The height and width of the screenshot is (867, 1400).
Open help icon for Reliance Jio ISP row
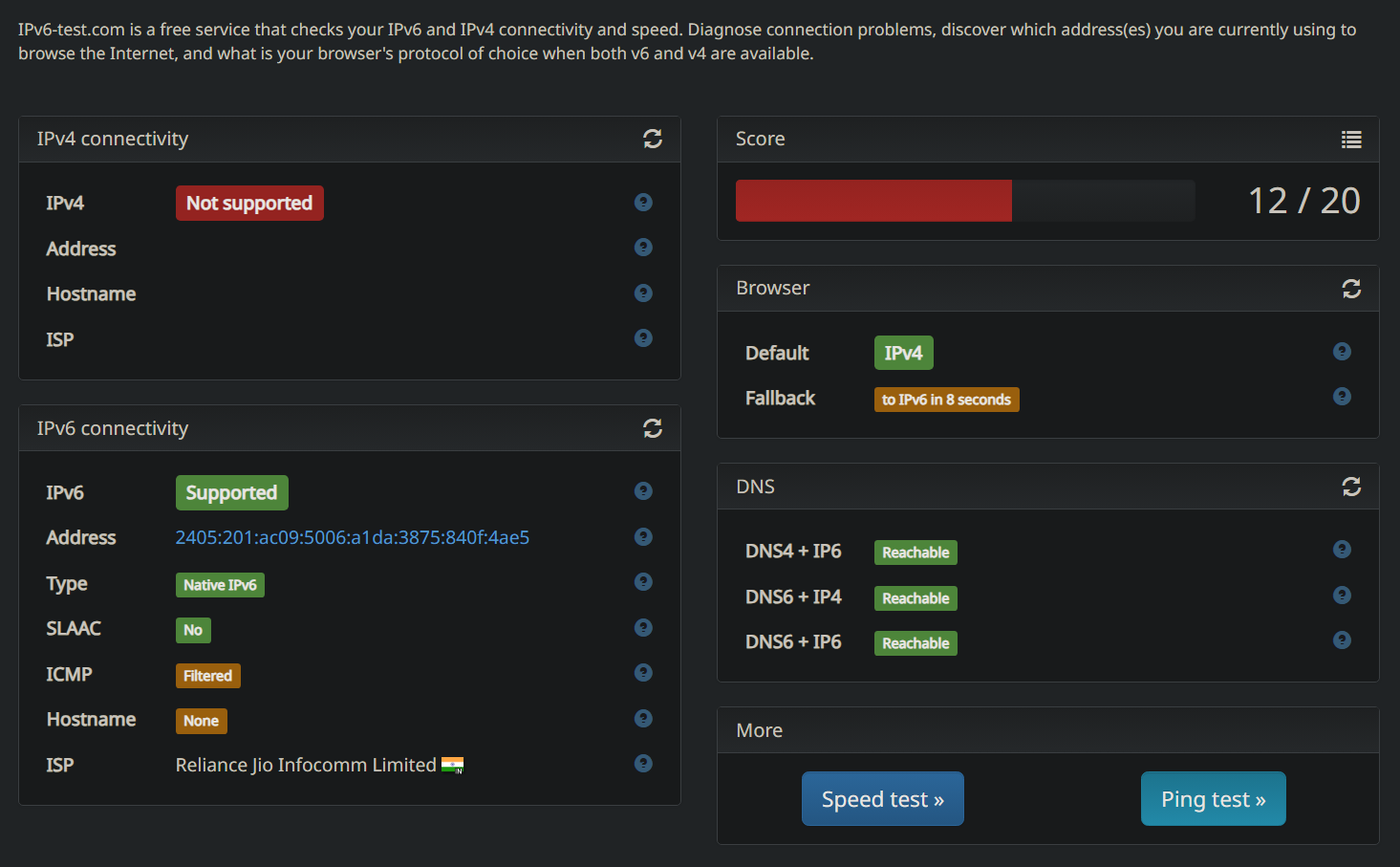pyautogui.click(x=643, y=763)
